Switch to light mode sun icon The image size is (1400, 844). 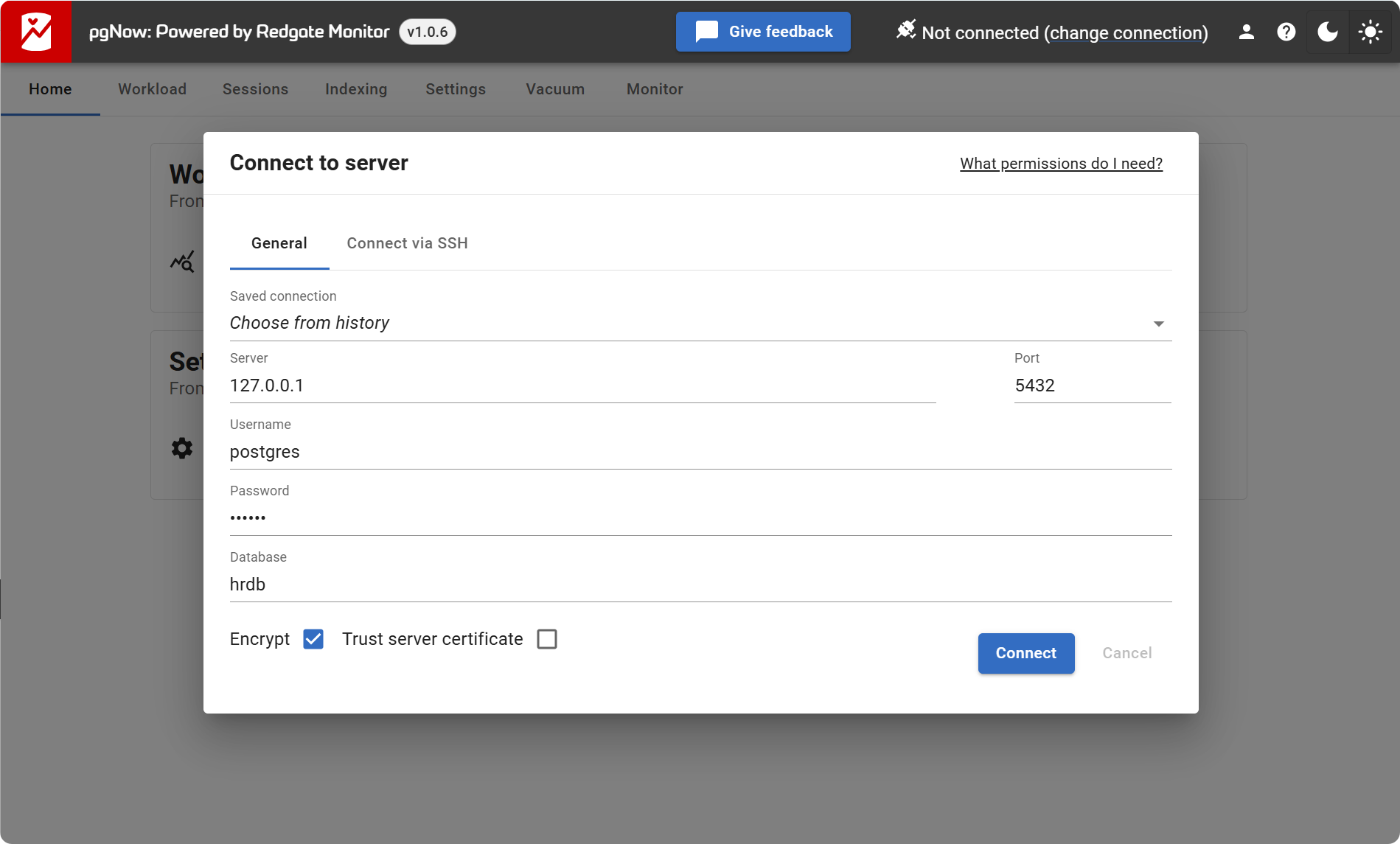click(x=1371, y=32)
